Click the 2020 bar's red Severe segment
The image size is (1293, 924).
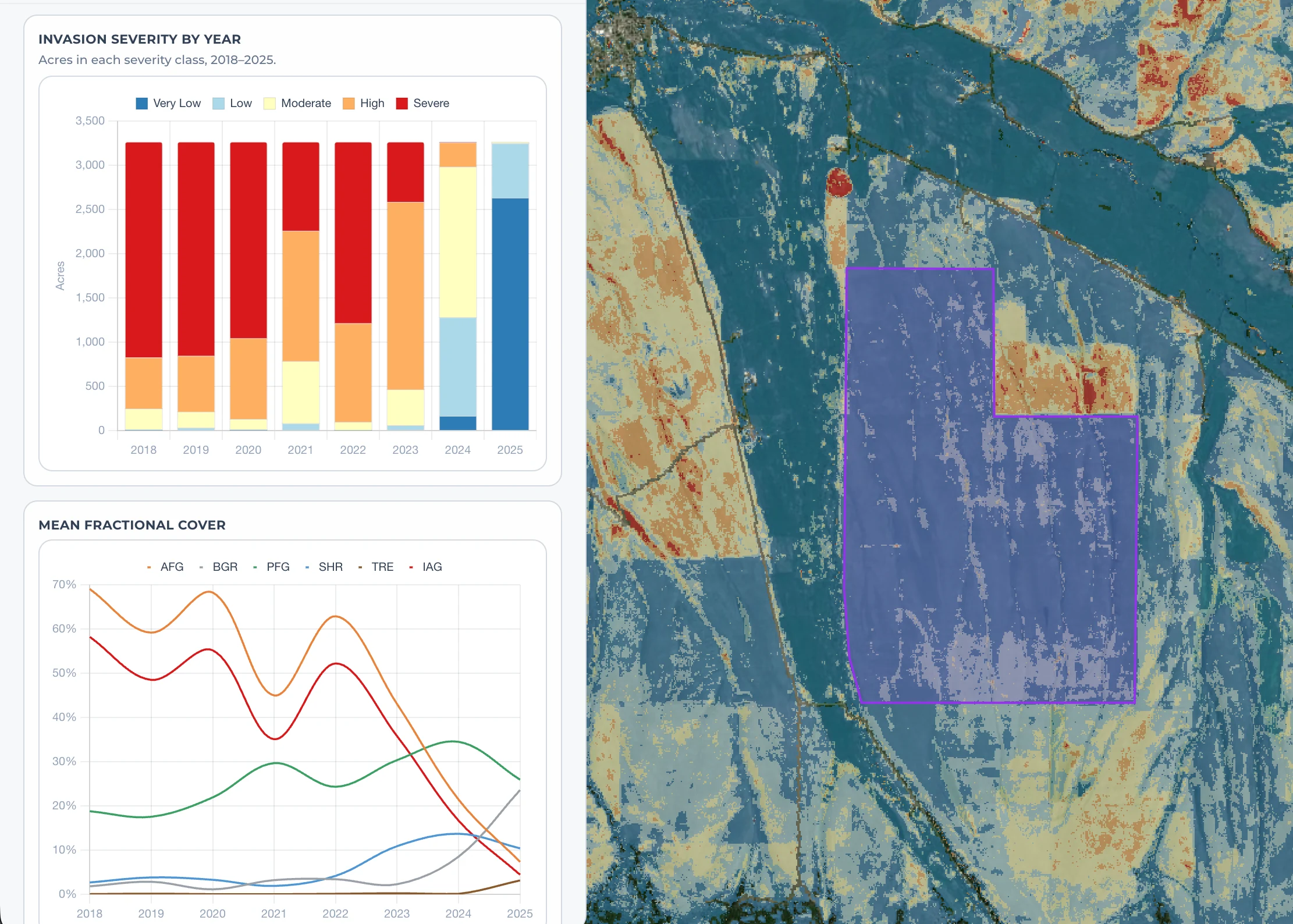click(248, 240)
